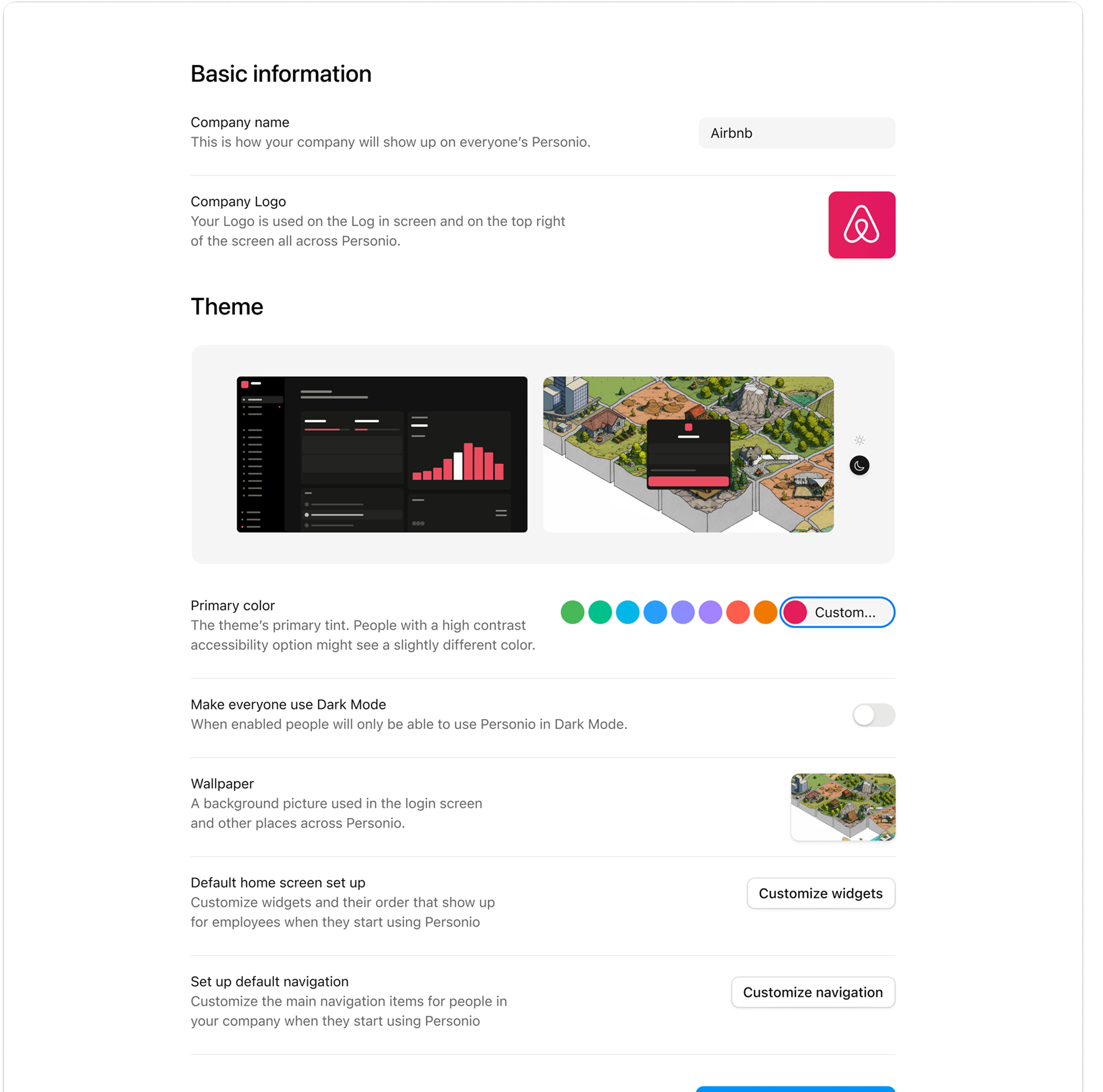Click Customize widgets button
This screenshot has height=1092, width=1103.
coord(820,893)
